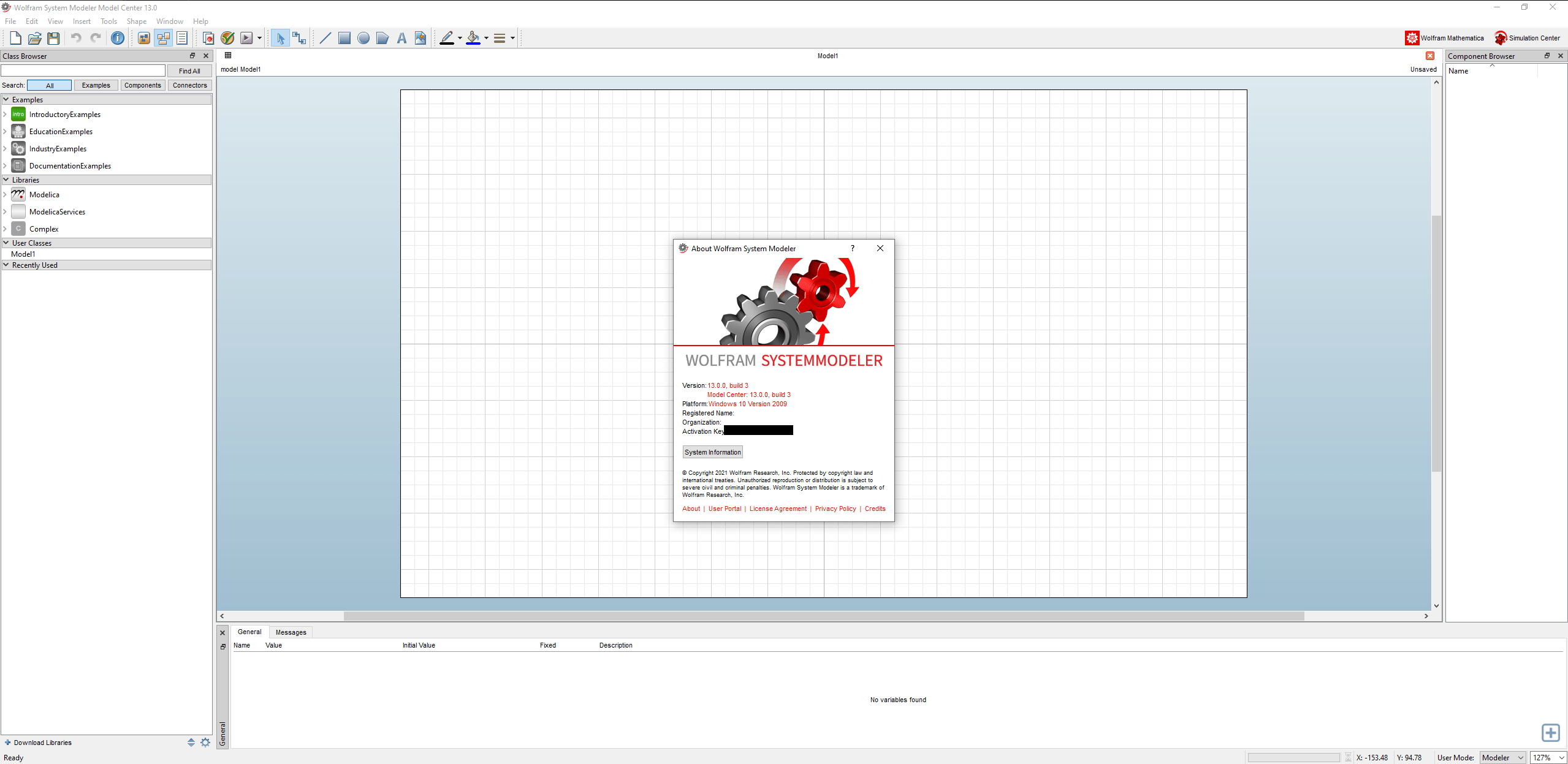Select the Text tool
1568x764 pixels.
coord(402,38)
